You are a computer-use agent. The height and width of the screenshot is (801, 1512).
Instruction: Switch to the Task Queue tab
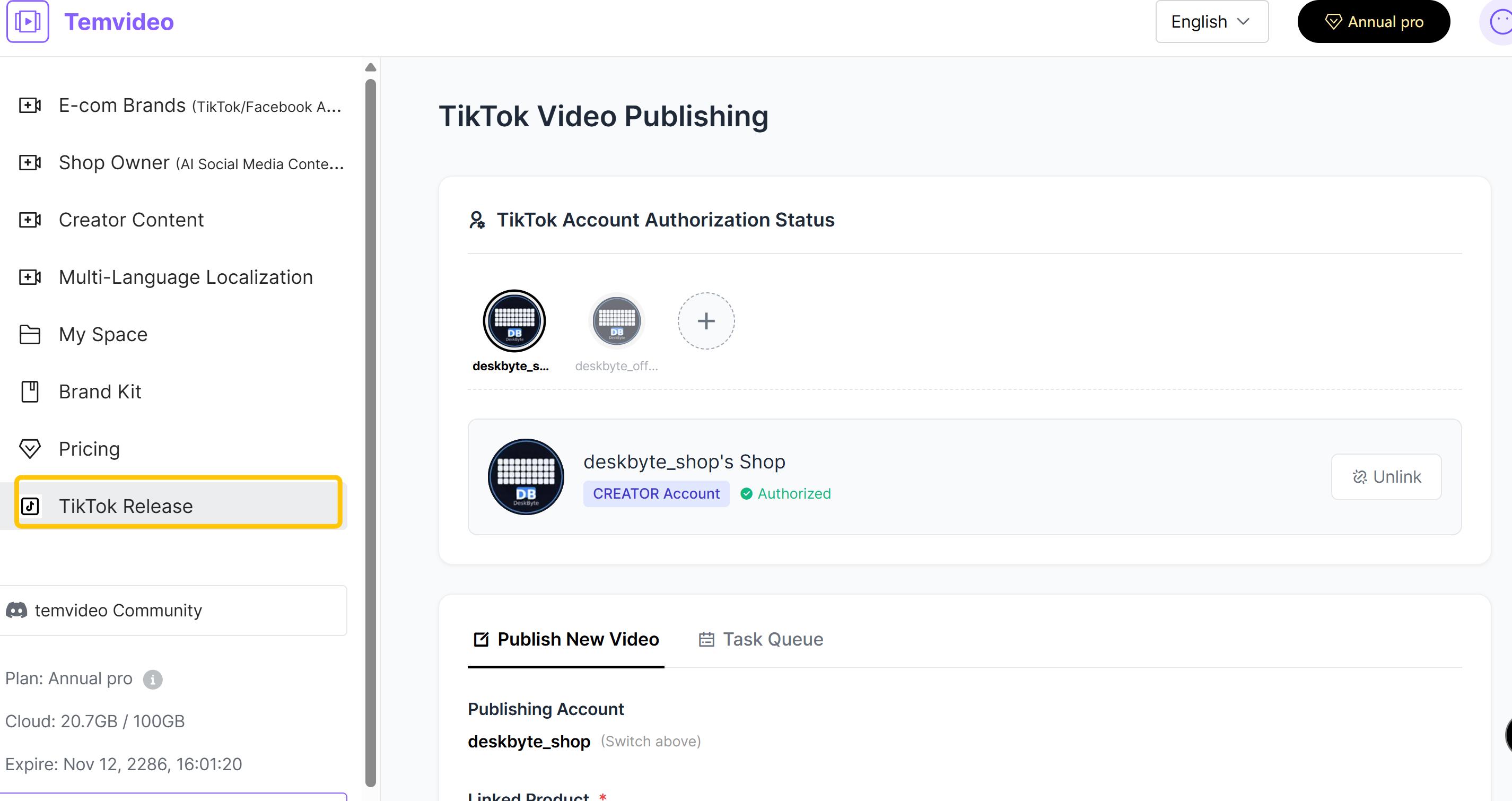coord(761,640)
